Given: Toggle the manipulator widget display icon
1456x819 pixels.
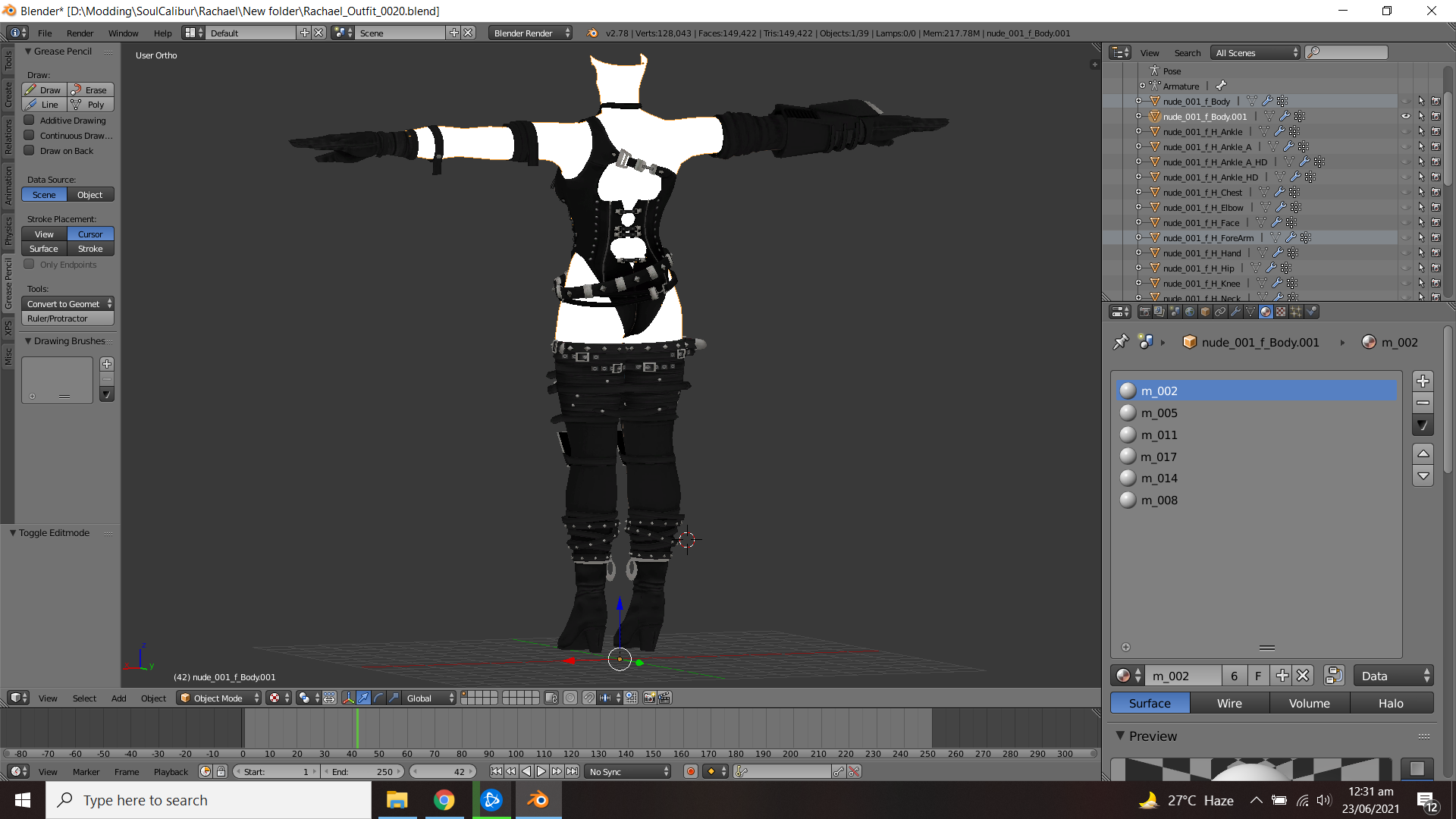Looking at the screenshot, I should (x=348, y=698).
